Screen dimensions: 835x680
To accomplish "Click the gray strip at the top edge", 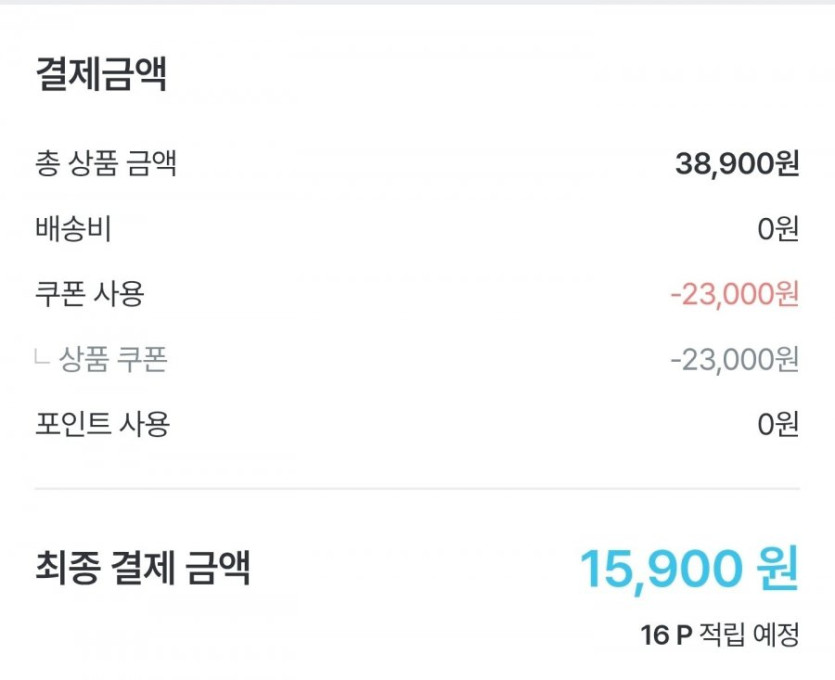I will [417, 3].
